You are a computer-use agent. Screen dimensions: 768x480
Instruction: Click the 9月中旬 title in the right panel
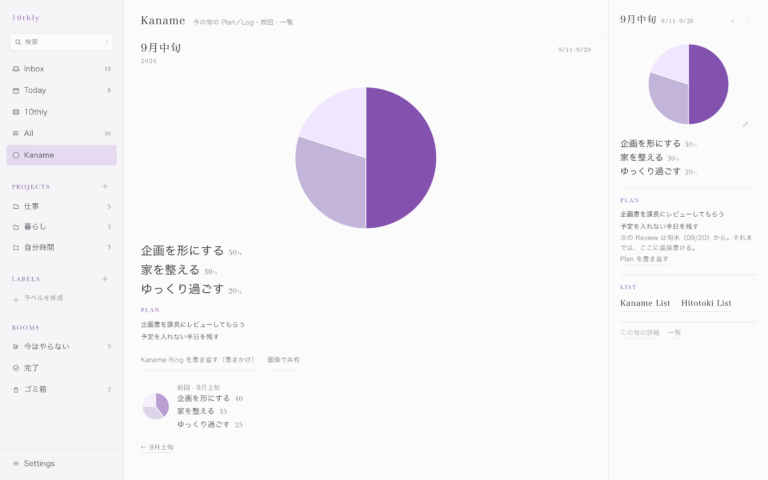638,20
